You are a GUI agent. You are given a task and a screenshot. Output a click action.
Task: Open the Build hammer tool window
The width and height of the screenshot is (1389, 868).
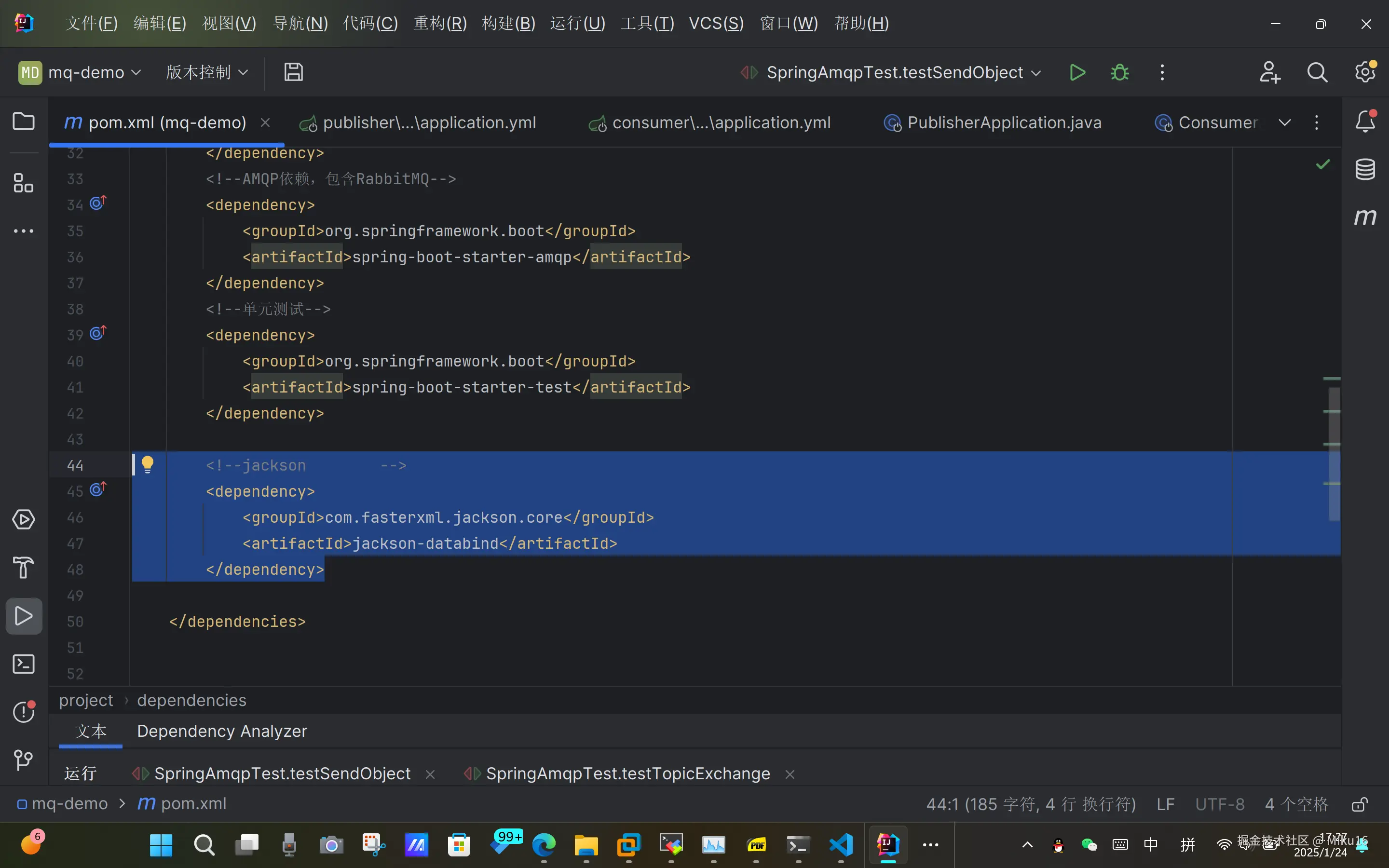pyautogui.click(x=24, y=568)
